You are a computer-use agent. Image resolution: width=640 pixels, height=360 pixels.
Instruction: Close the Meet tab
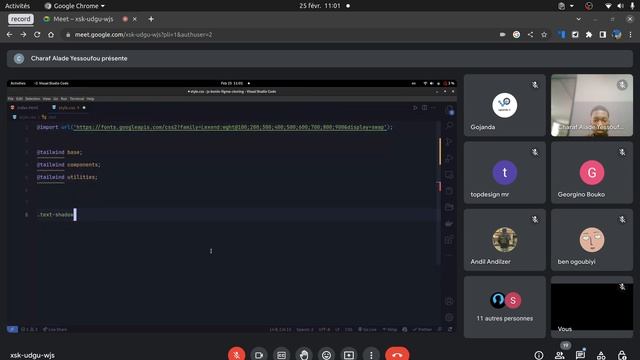pos(135,19)
